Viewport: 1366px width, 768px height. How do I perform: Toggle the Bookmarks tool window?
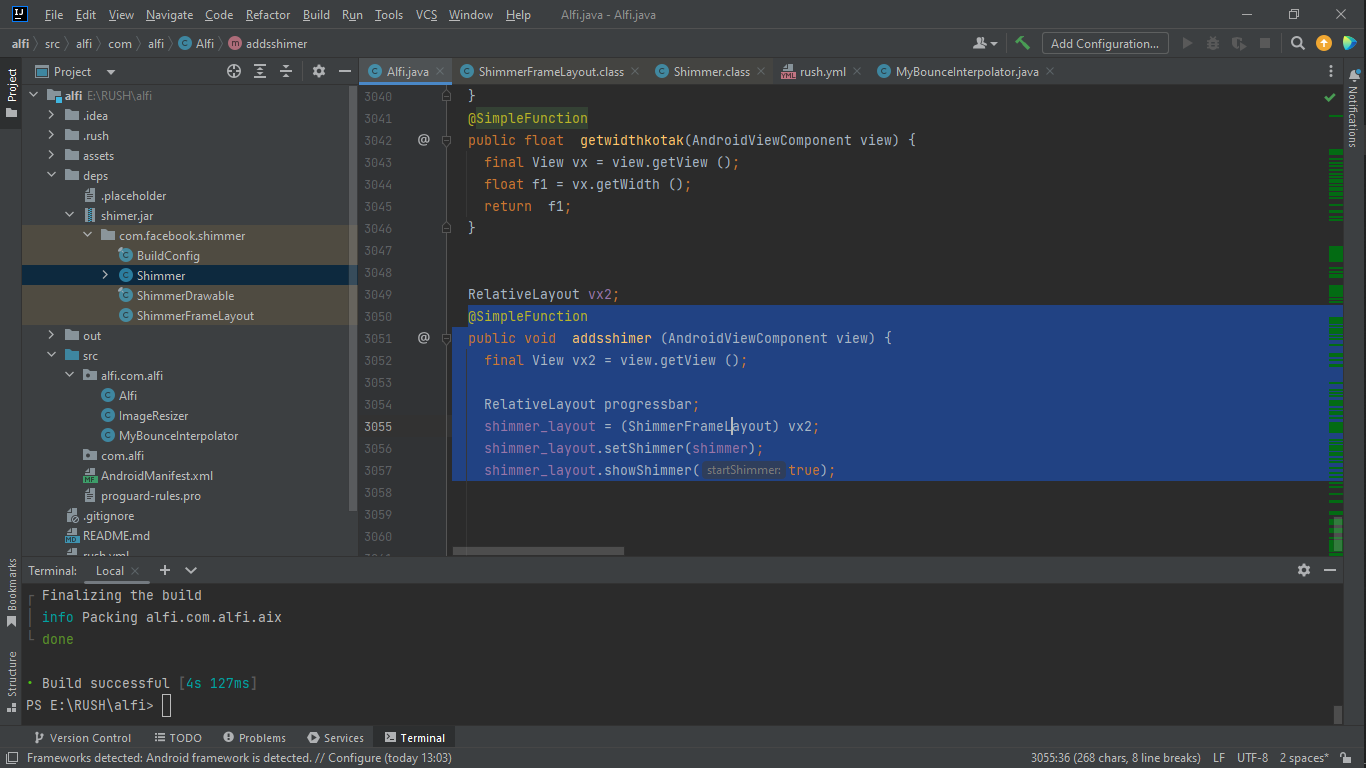(x=12, y=592)
